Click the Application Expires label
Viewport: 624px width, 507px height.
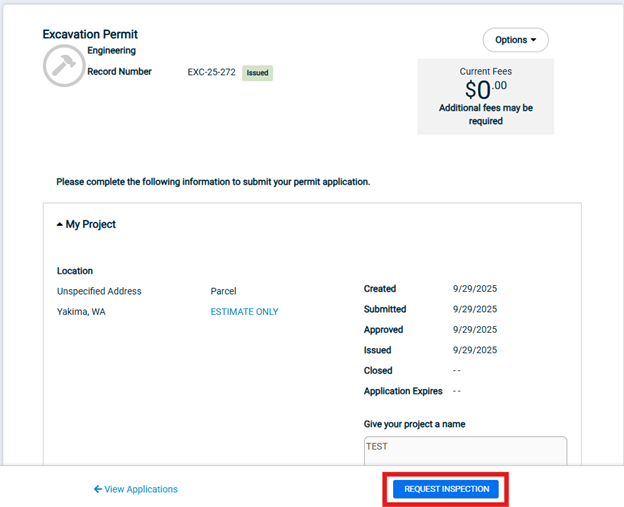[401, 391]
